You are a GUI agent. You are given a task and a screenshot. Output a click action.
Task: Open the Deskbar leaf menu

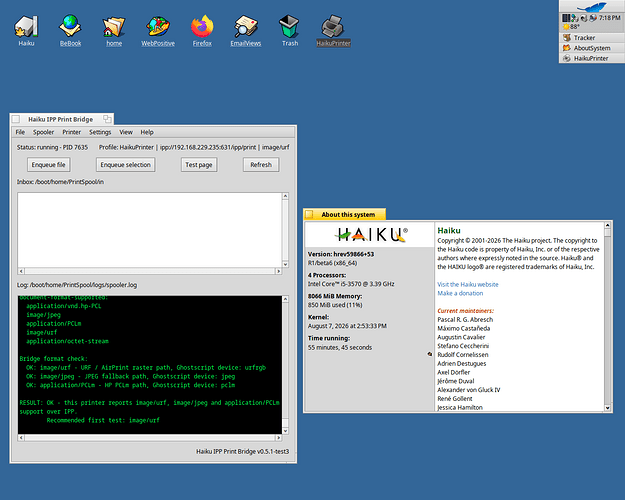coord(592,6)
